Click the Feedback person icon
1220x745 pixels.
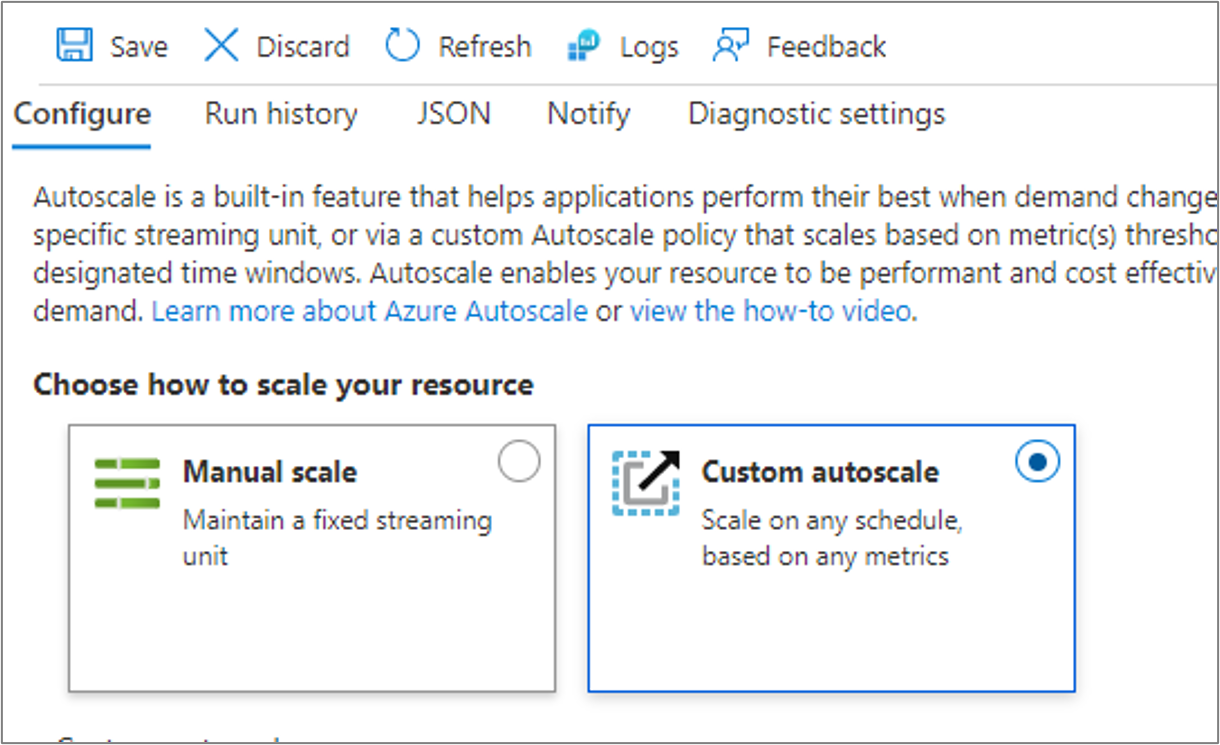[731, 46]
